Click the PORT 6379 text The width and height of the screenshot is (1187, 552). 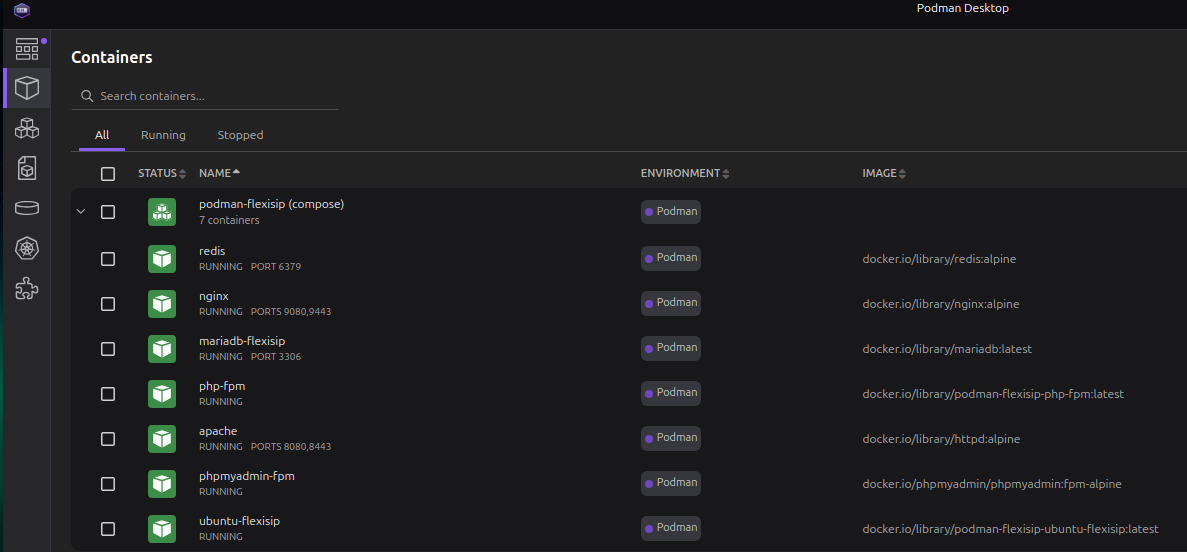pyautogui.click(x=276, y=267)
